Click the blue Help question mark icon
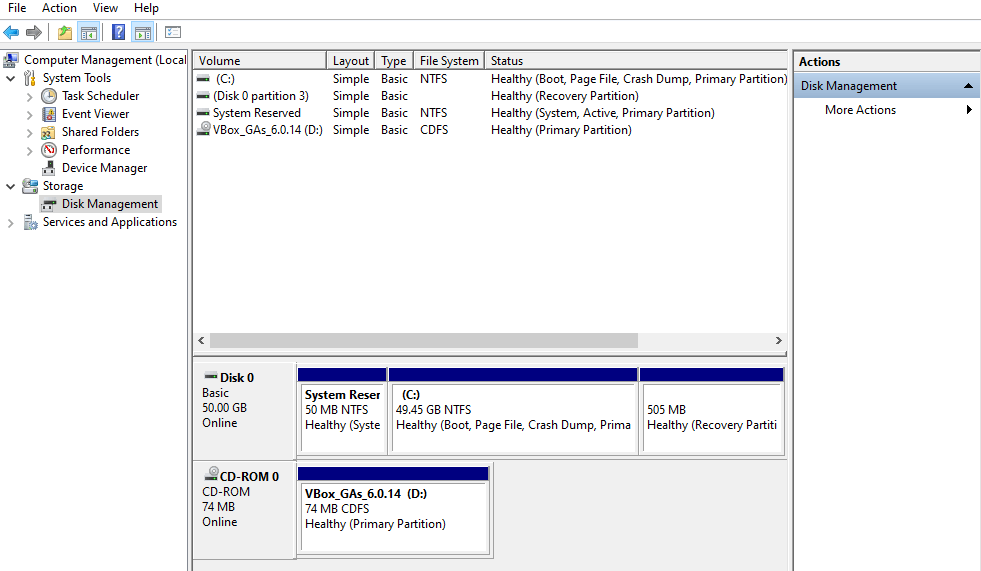 click(x=118, y=33)
